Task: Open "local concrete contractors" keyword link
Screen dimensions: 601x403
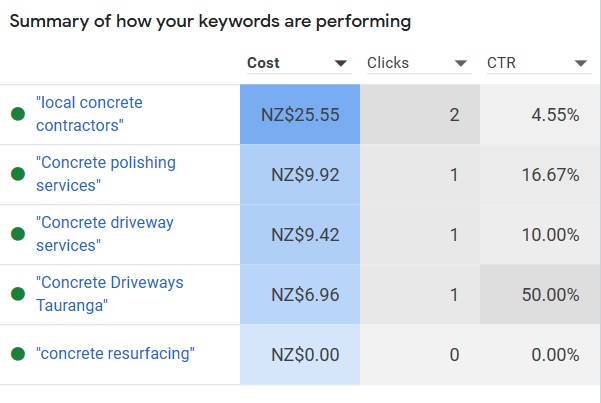Action: tap(89, 114)
